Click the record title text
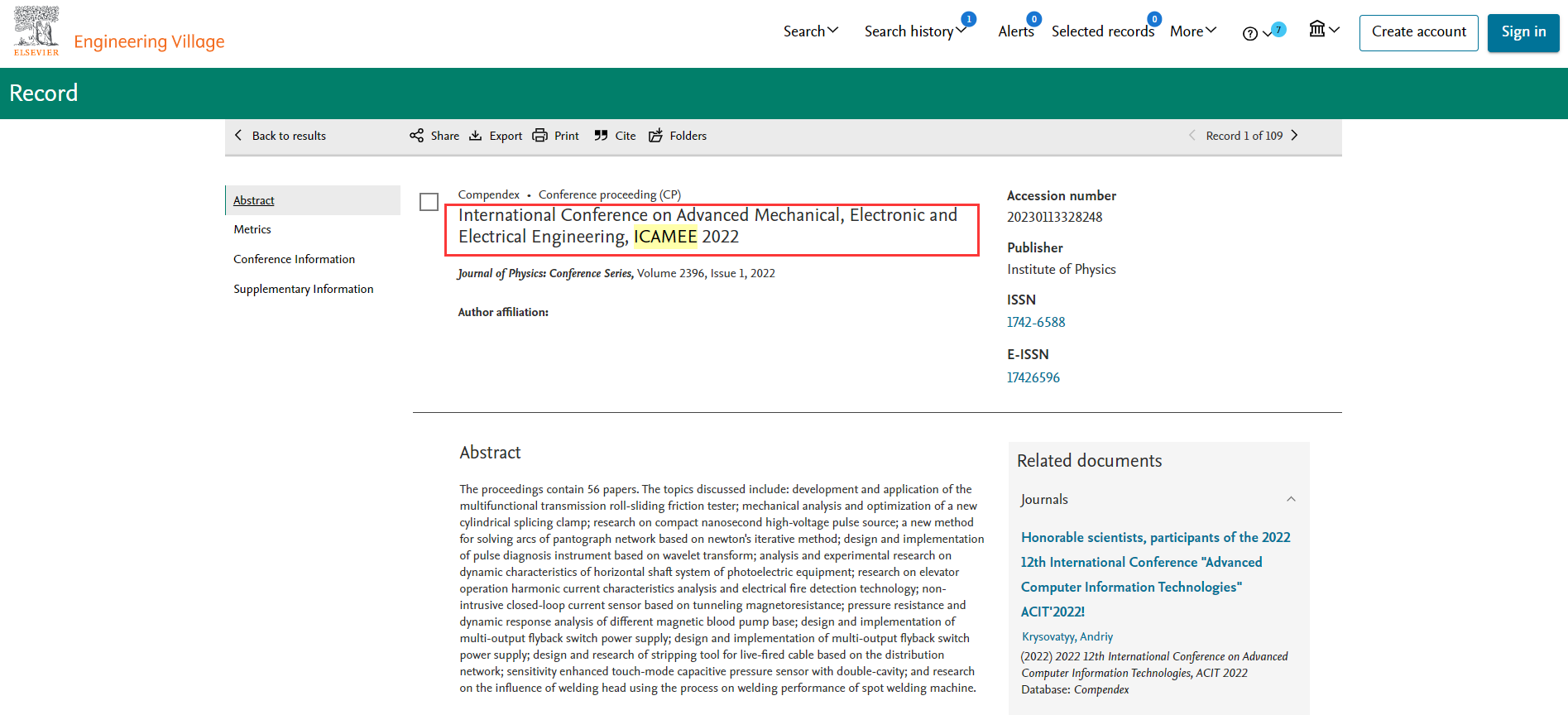The height and width of the screenshot is (715, 1568). pos(707,226)
